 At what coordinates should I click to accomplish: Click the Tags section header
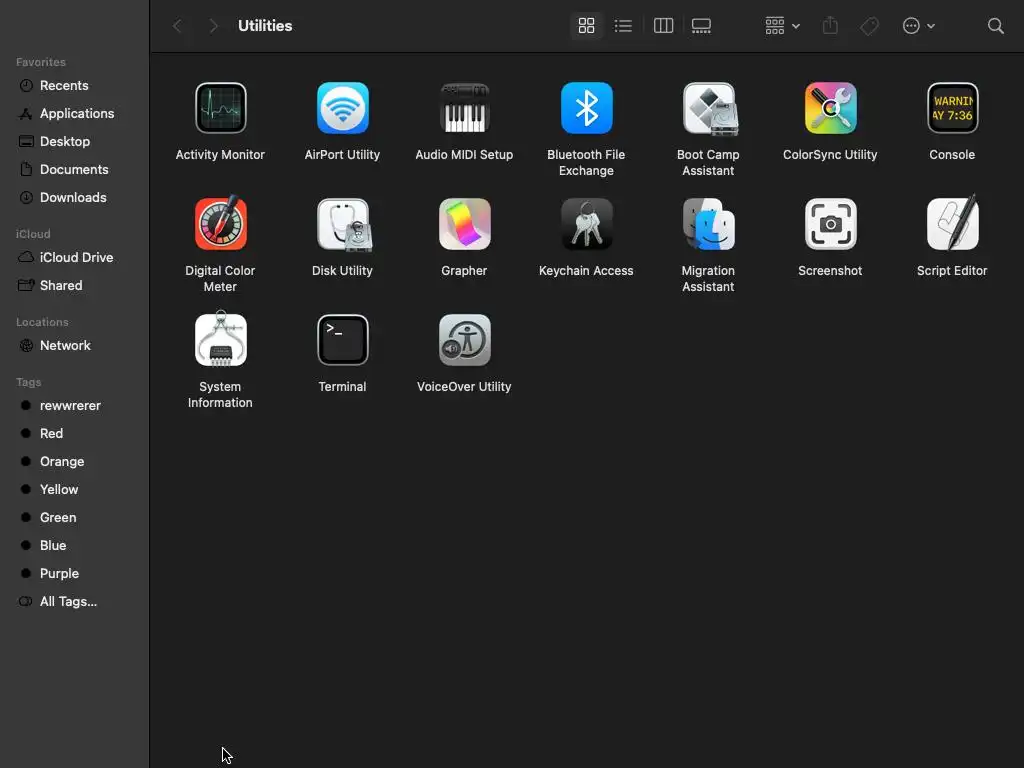coord(28,383)
